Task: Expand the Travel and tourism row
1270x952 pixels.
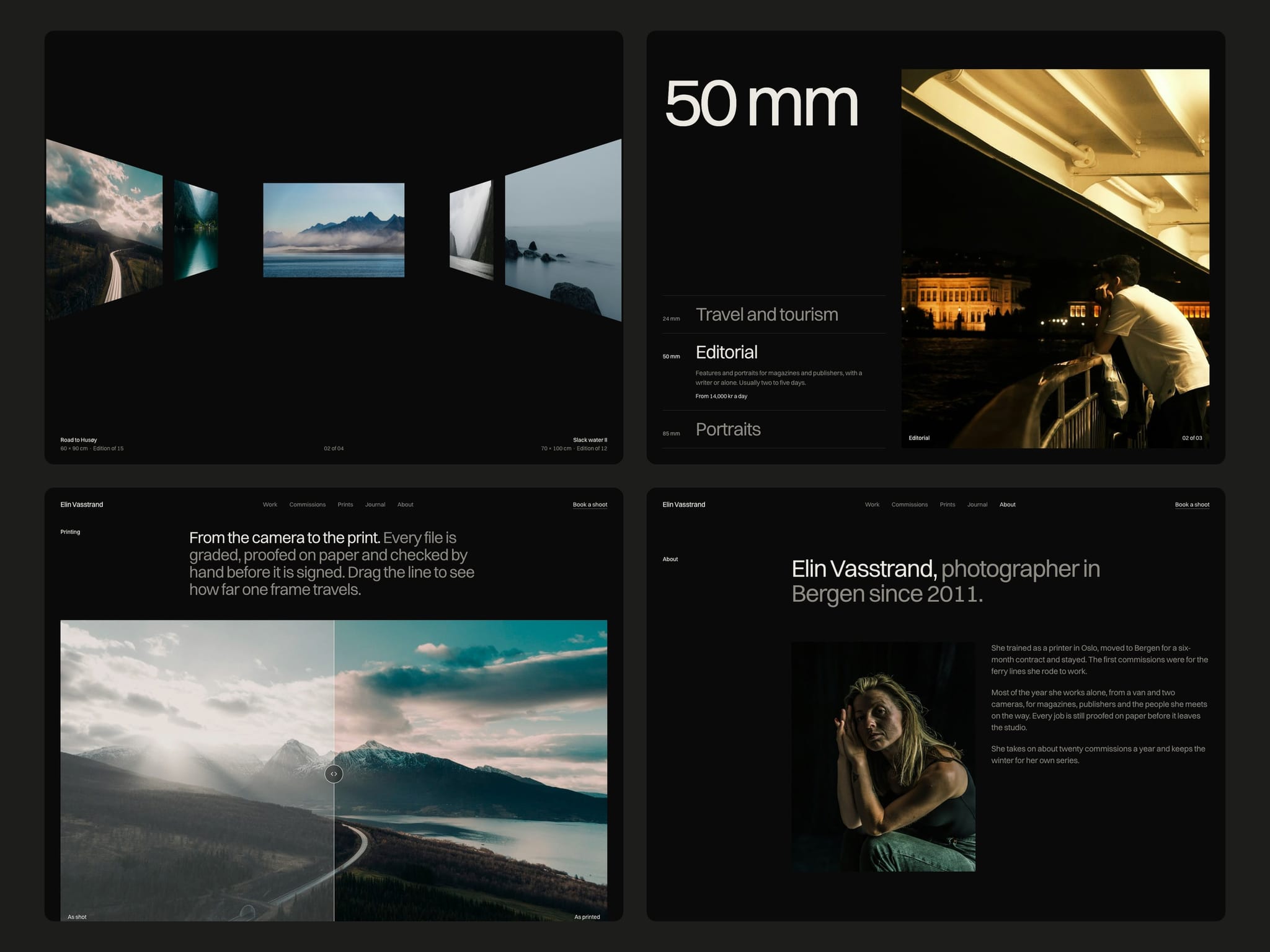Action: (x=774, y=314)
